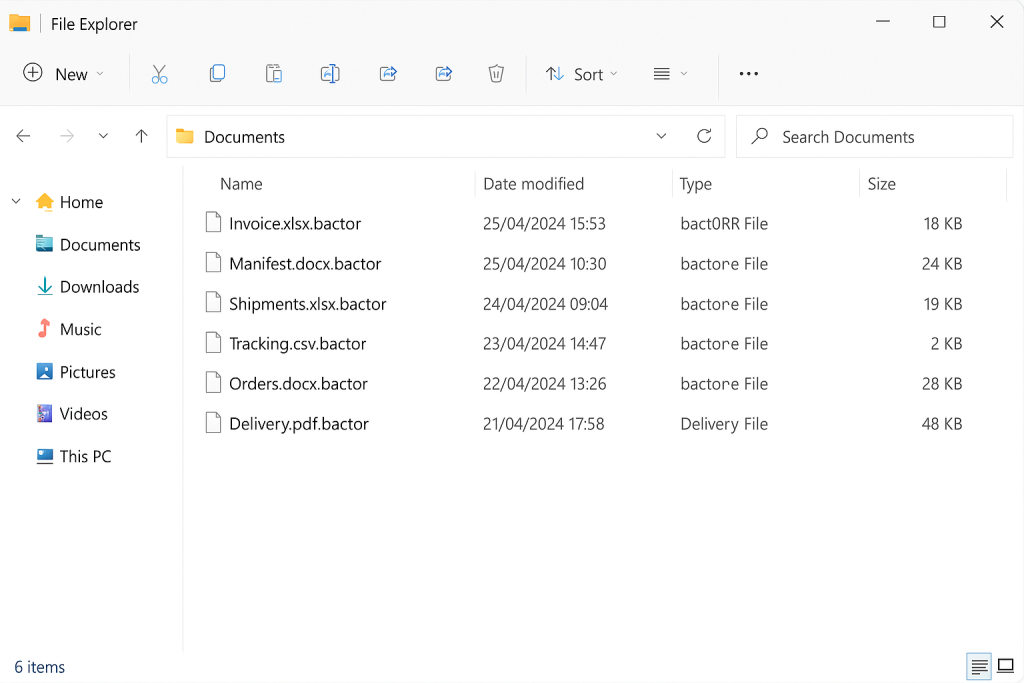Switch to the details view toggle
This screenshot has height=683, width=1024.
pos(979,666)
